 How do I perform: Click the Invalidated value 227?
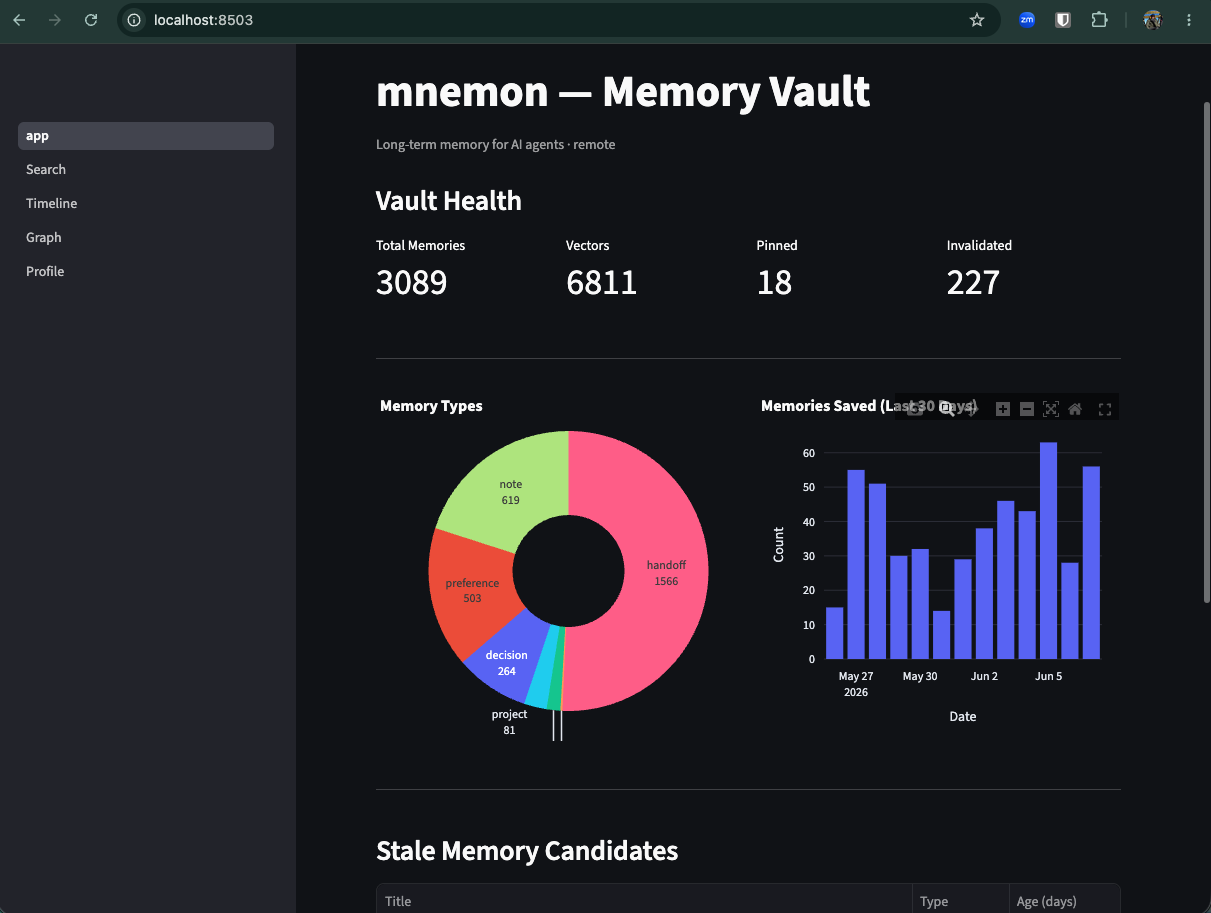[973, 283]
